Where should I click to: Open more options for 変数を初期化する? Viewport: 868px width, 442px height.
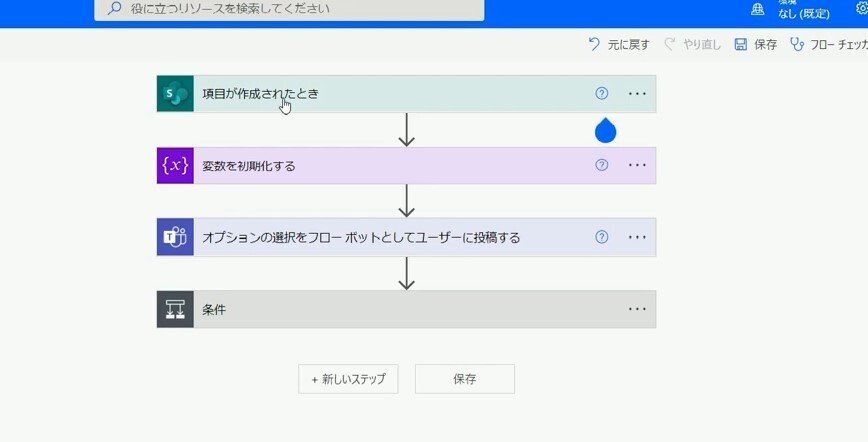pyautogui.click(x=637, y=165)
